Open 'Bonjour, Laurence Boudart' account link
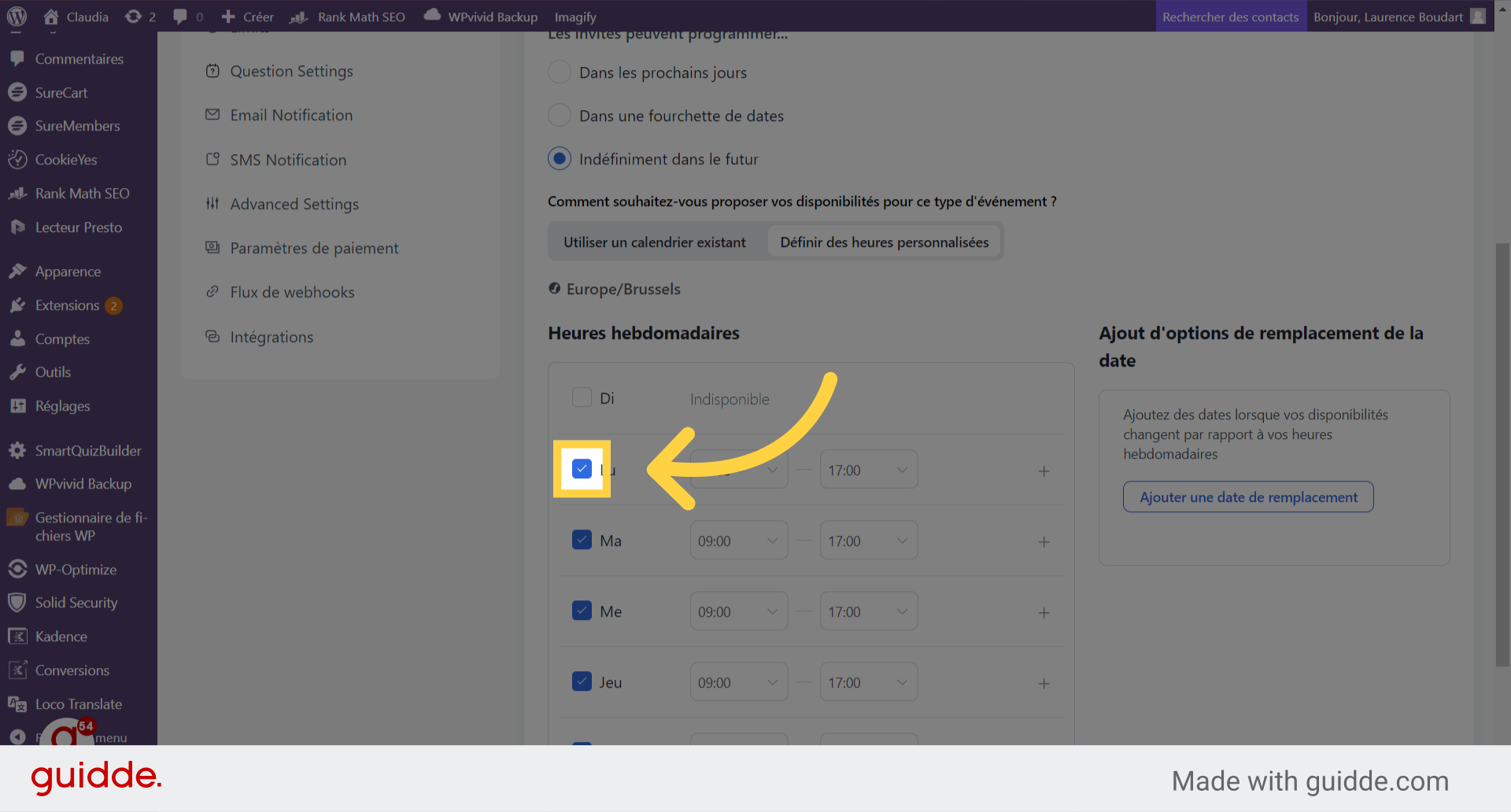 pos(1399,17)
